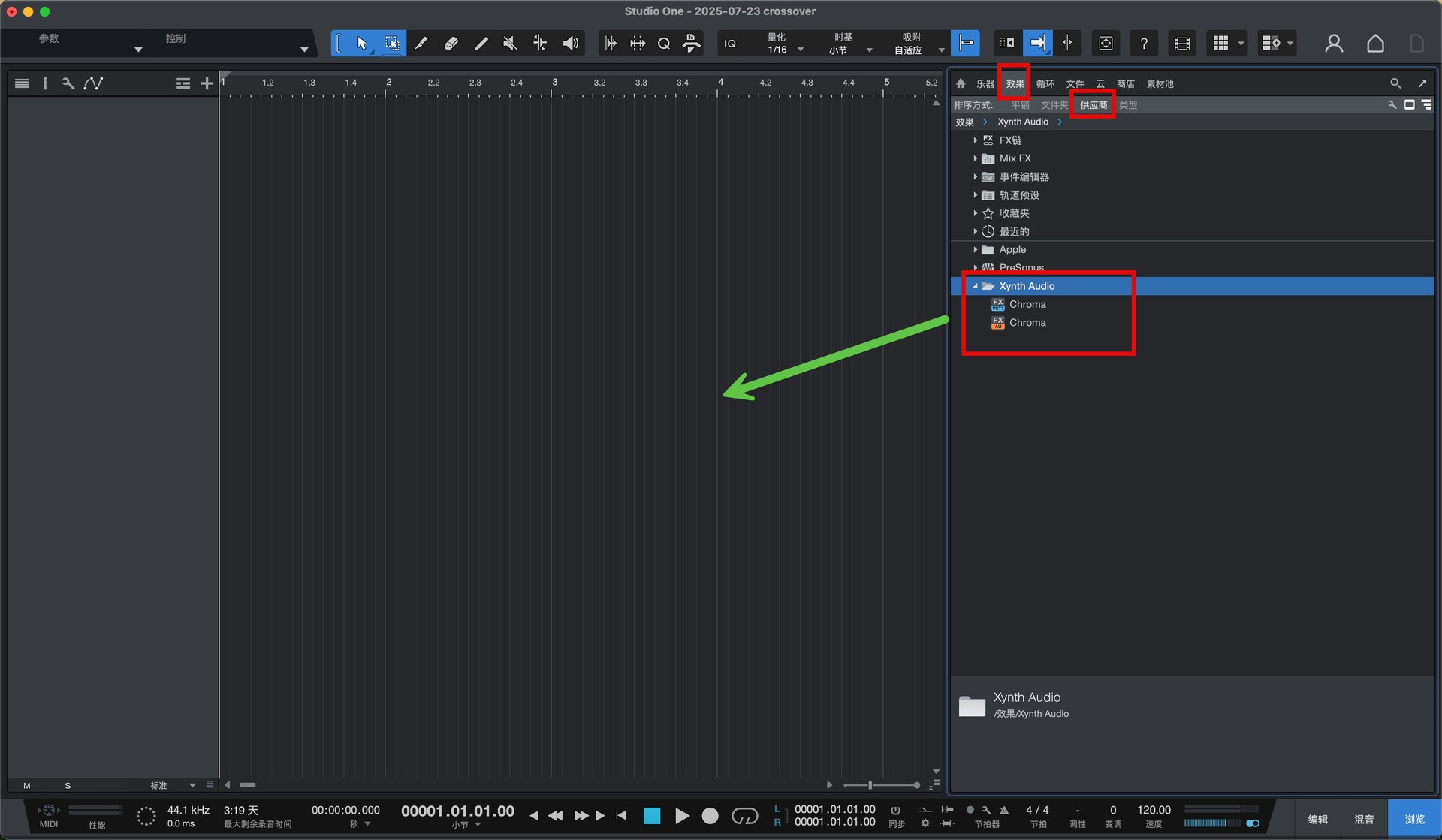Expand the FX链 folder
This screenshot has height=840, width=1442.
pyautogui.click(x=975, y=140)
